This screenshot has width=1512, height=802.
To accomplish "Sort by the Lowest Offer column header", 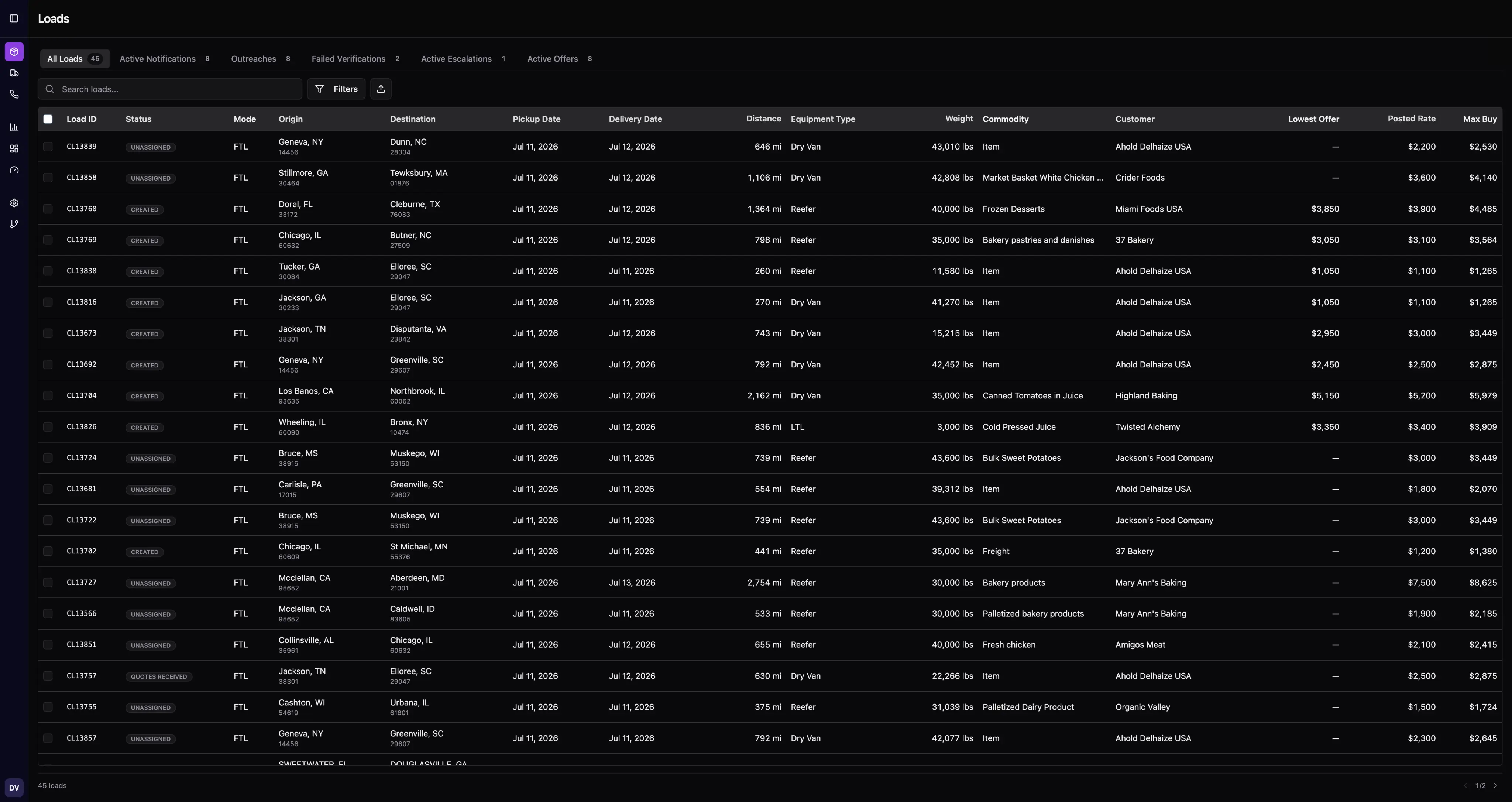I will click(x=1314, y=119).
